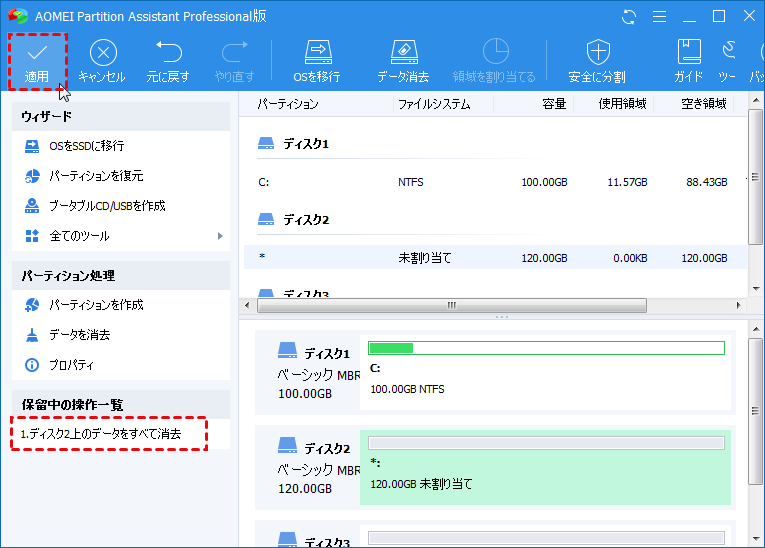Open the ガイド book icon
The height and width of the screenshot is (548, 765).
point(689,61)
